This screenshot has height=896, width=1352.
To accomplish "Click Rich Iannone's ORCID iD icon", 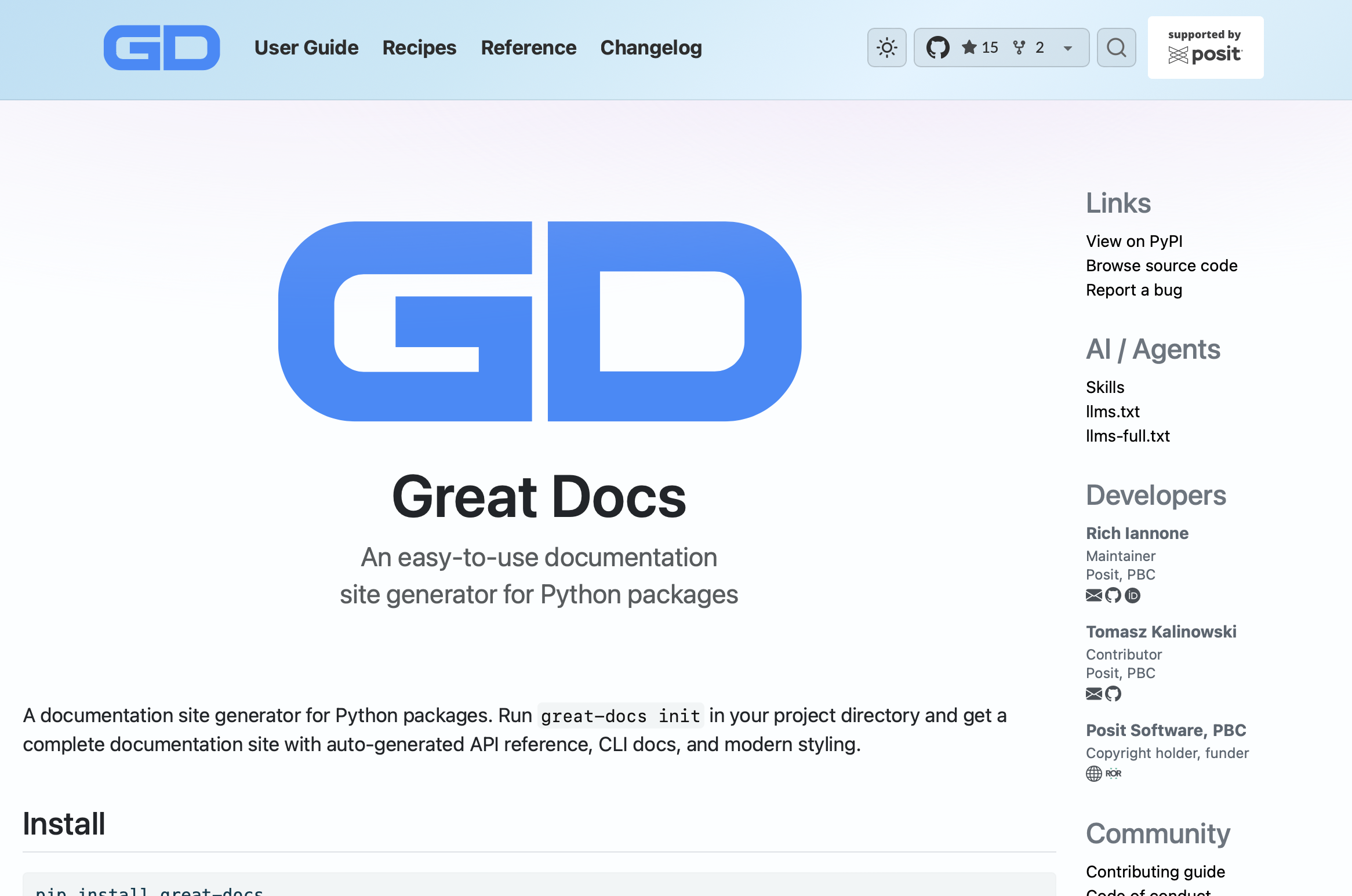I will [1132, 595].
